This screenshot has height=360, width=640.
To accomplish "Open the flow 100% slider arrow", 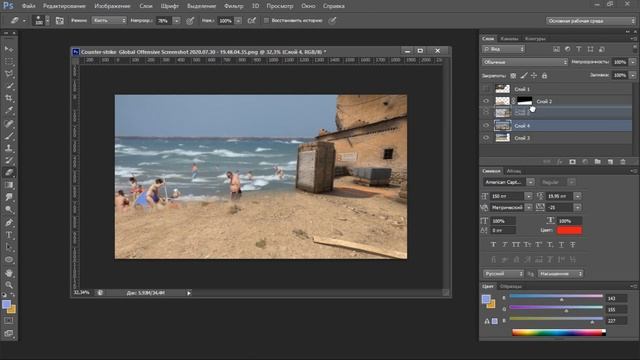I will click(x=238, y=20).
